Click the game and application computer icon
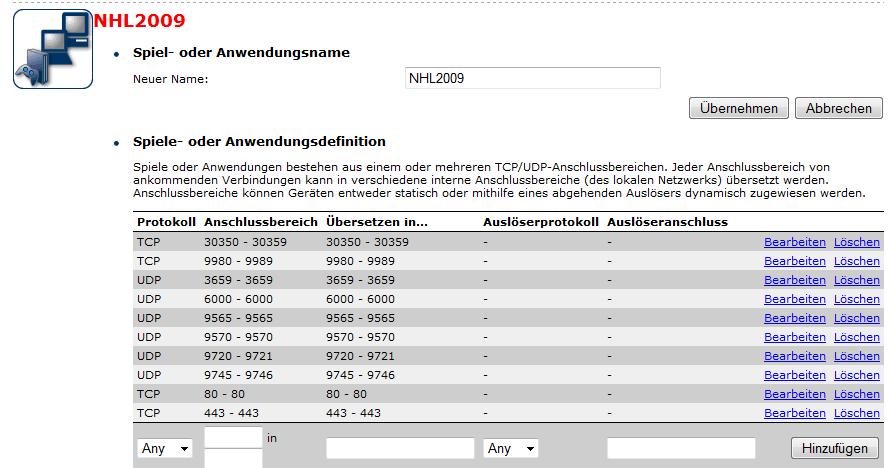The image size is (895, 468). [x=53, y=49]
